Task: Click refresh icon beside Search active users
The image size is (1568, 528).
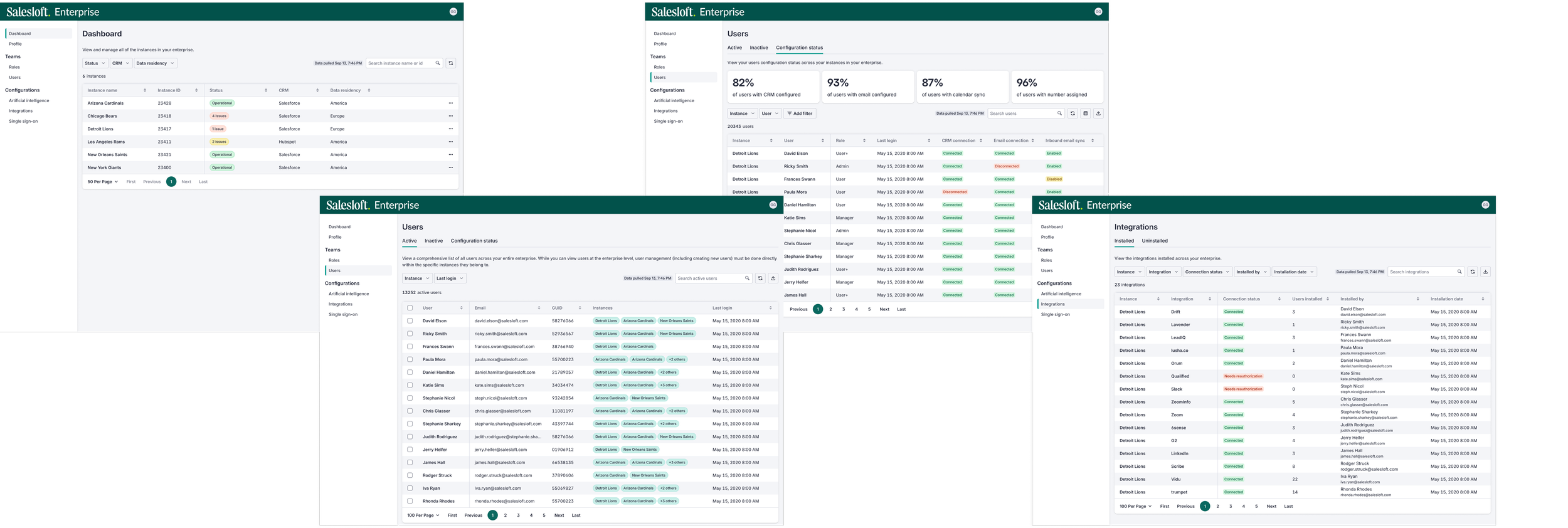Action: click(760, 278)
